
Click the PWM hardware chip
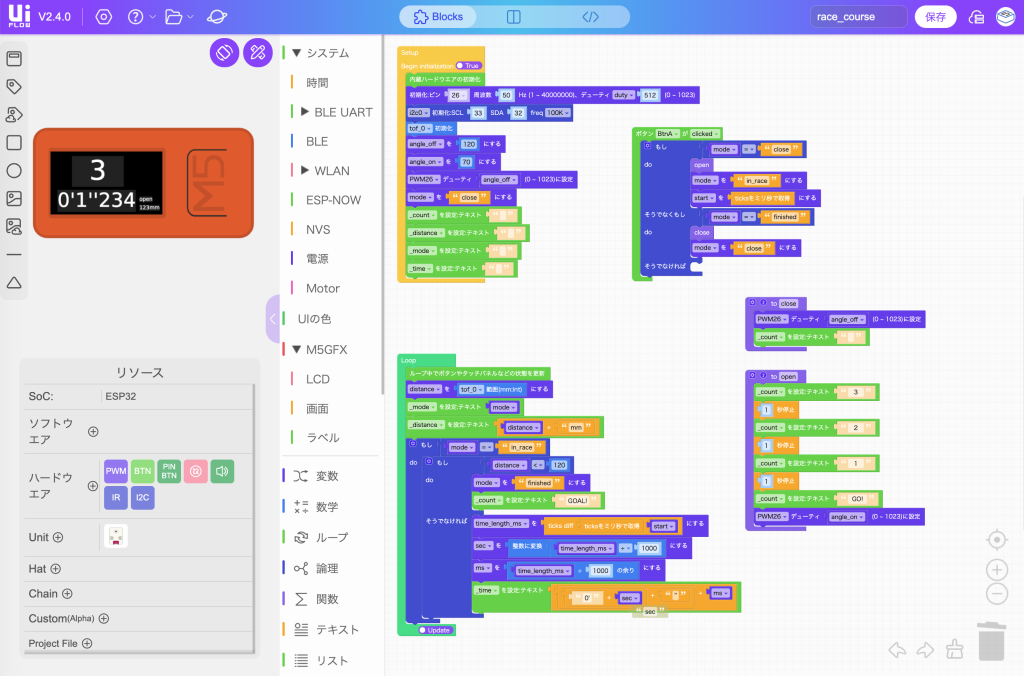[116, 471]
